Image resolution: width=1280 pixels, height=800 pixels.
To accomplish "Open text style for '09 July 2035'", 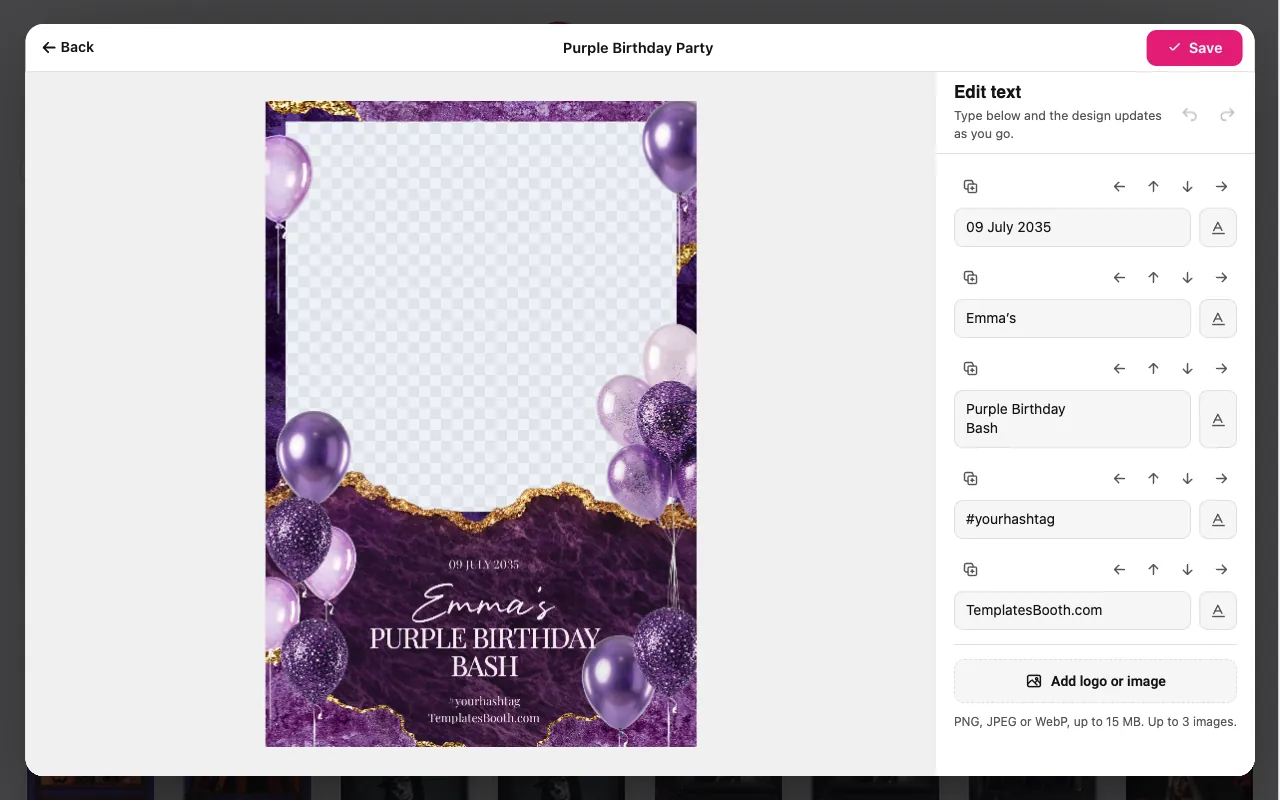I will point(1218,227).
